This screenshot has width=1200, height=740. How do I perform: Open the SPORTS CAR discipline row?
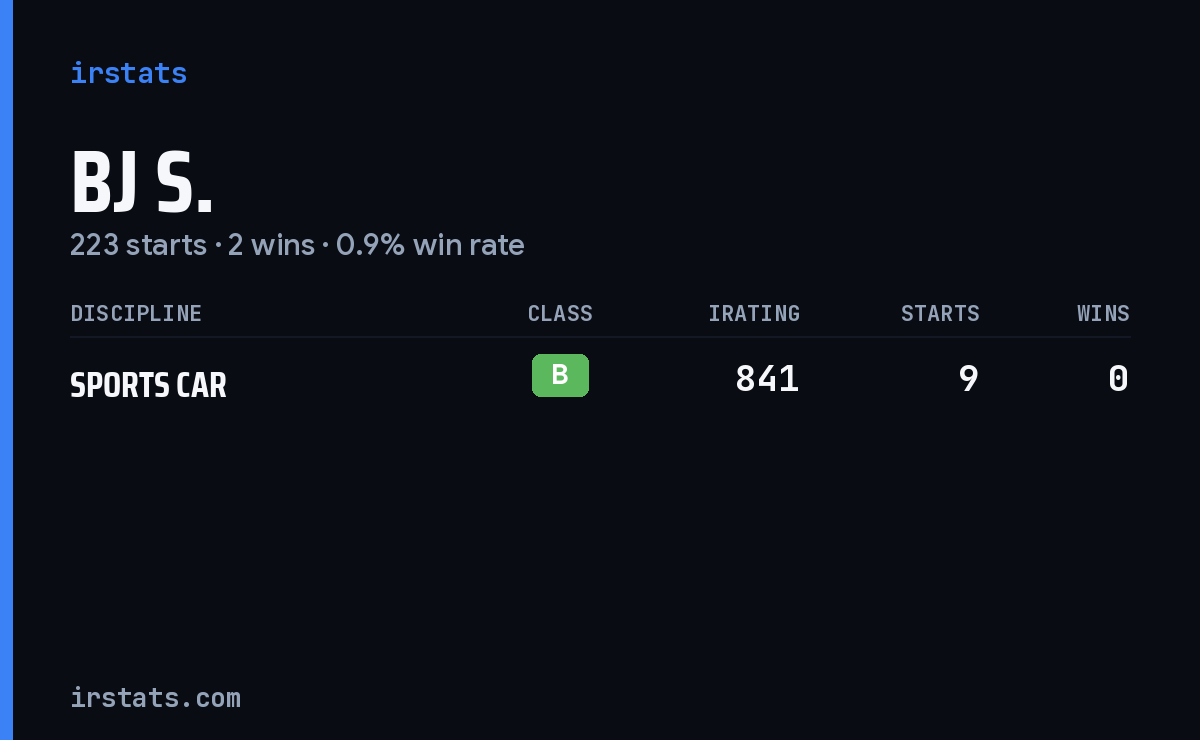pos(600,380)
